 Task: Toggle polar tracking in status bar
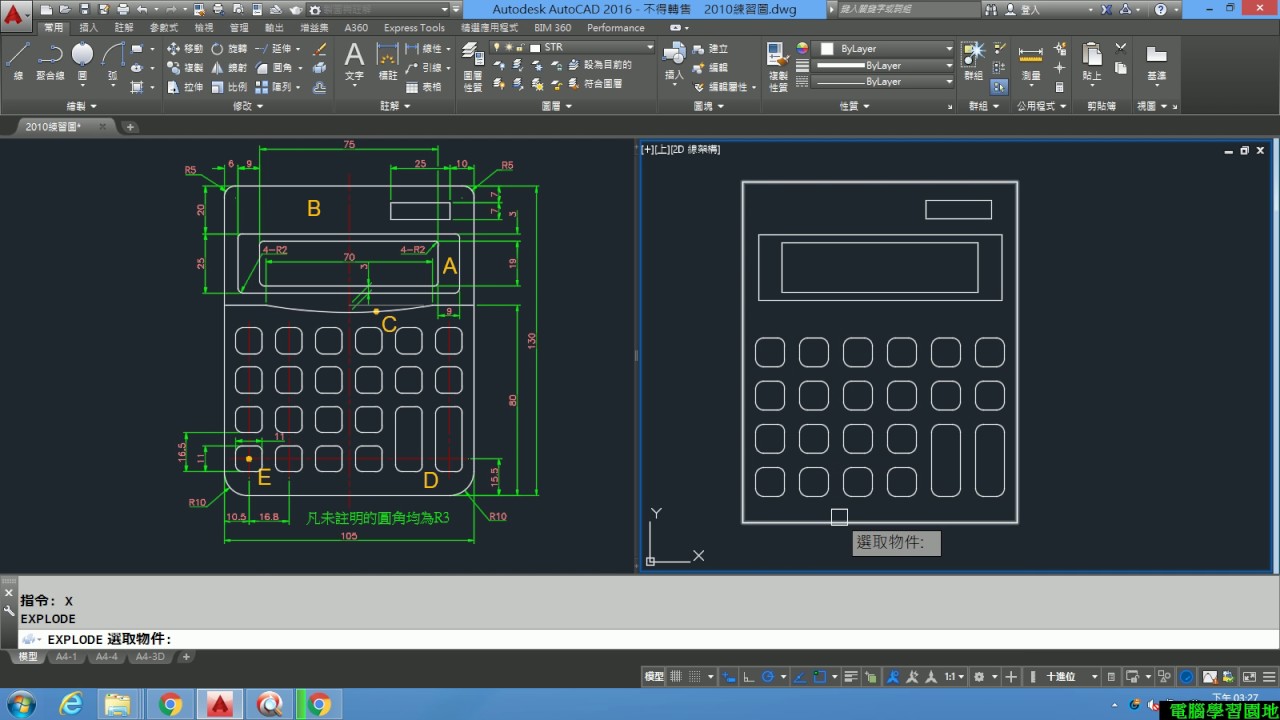768,677
